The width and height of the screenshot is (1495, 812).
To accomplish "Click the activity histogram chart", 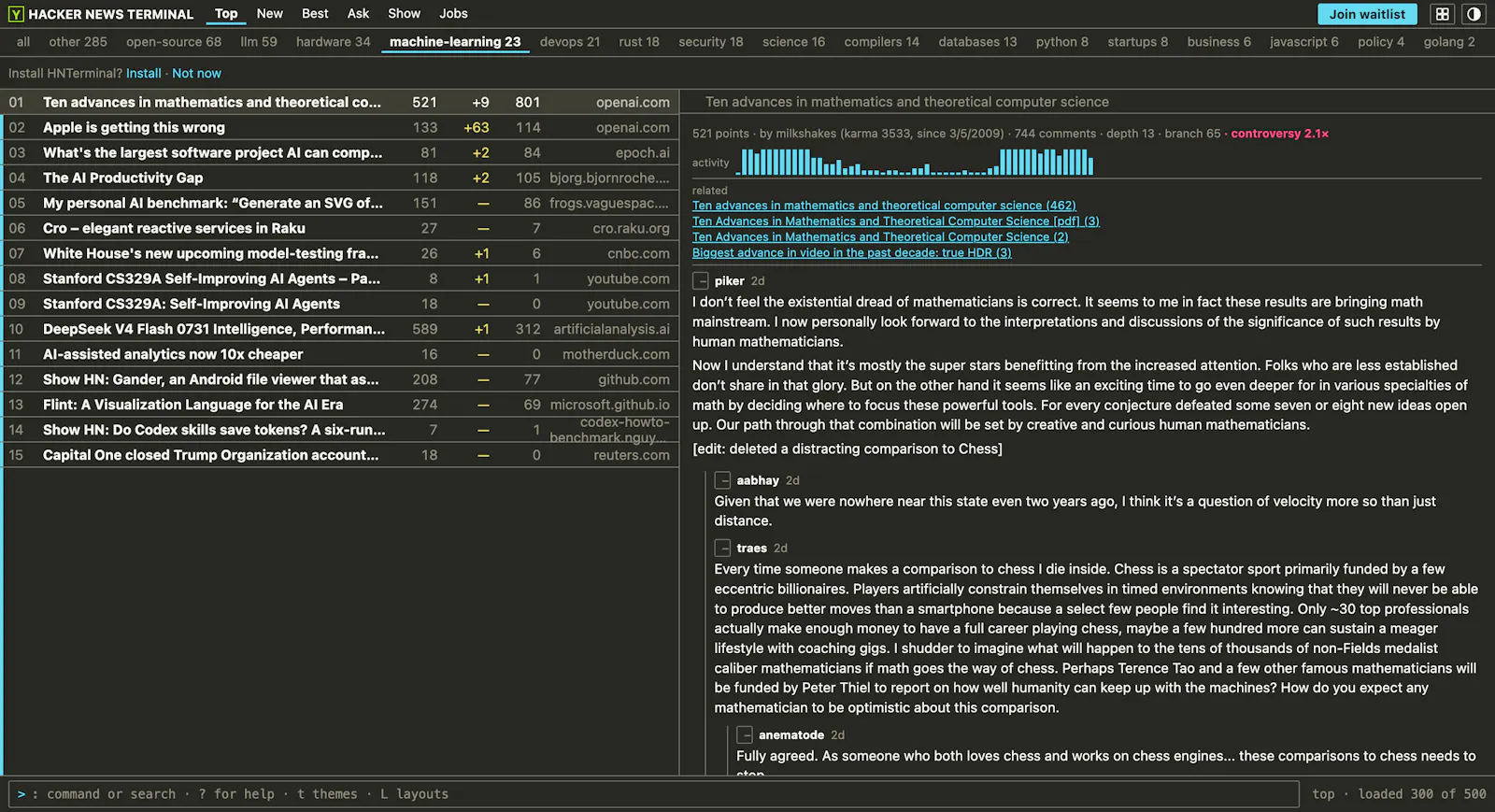I will tap(917, 163).
